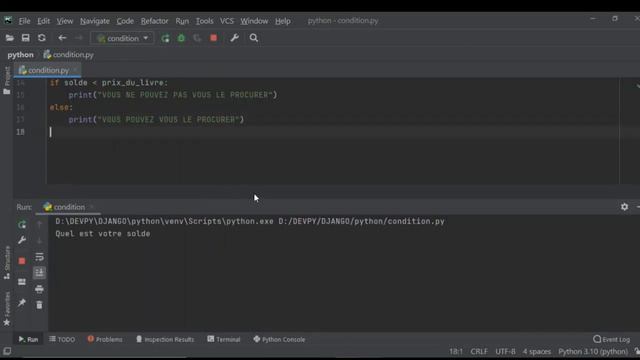The image size is (640, 360).
Task: Stop process with red square in toolbar
Action: pos(213,38)
